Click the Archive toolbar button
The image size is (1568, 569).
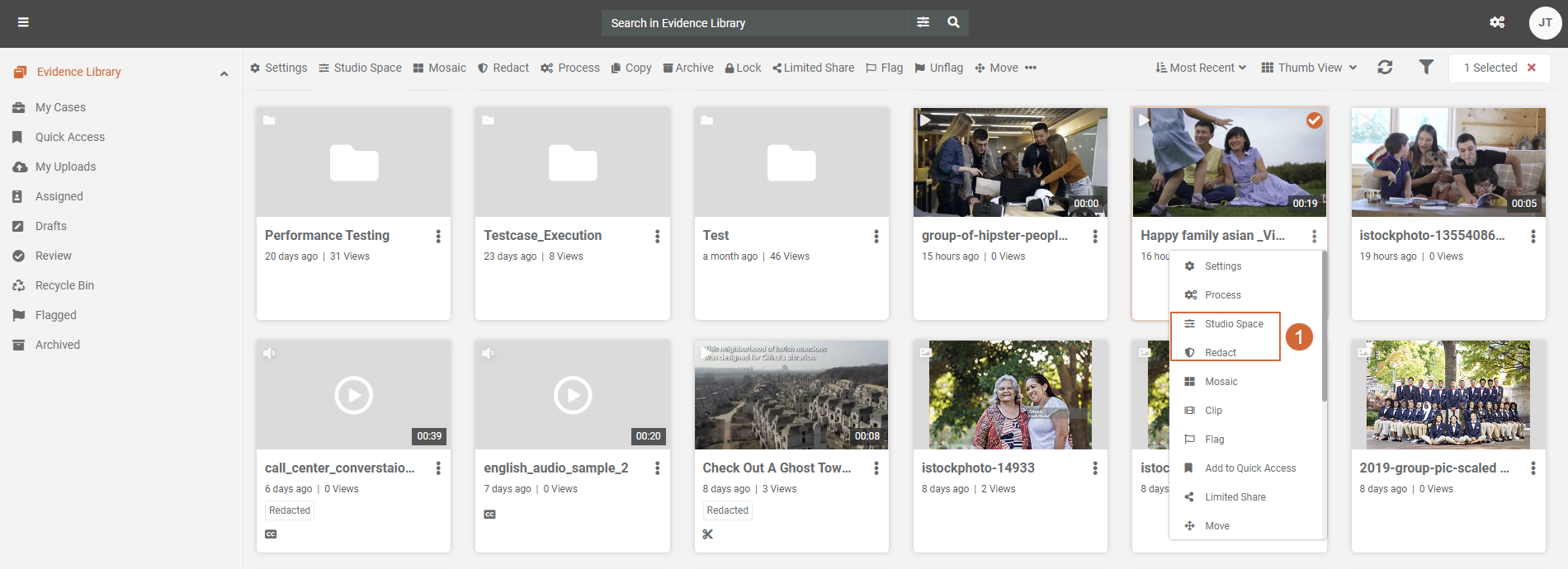tap(688, 68)
